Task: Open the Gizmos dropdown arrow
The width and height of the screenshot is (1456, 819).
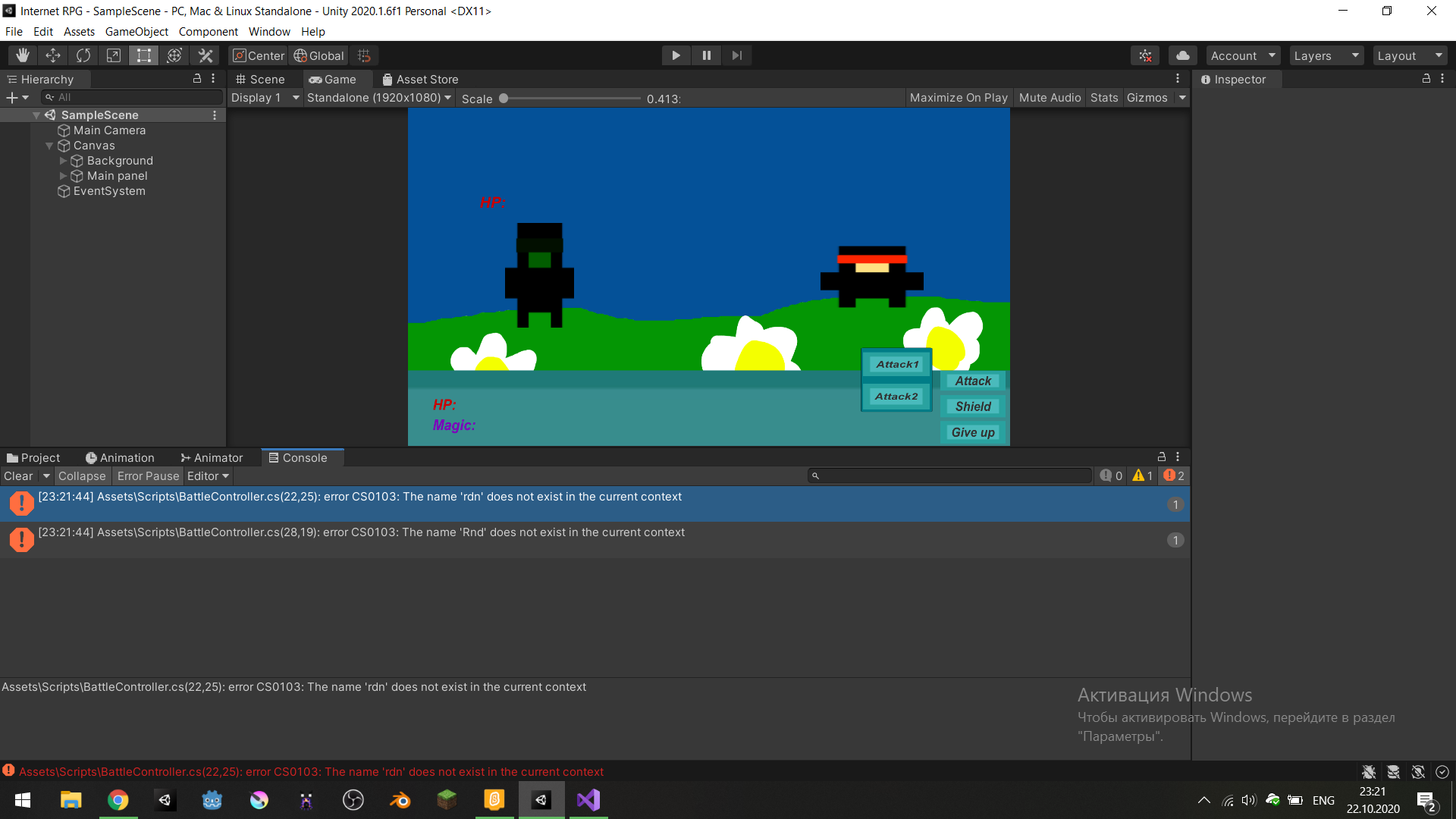Action: (x=1182, y=98)
